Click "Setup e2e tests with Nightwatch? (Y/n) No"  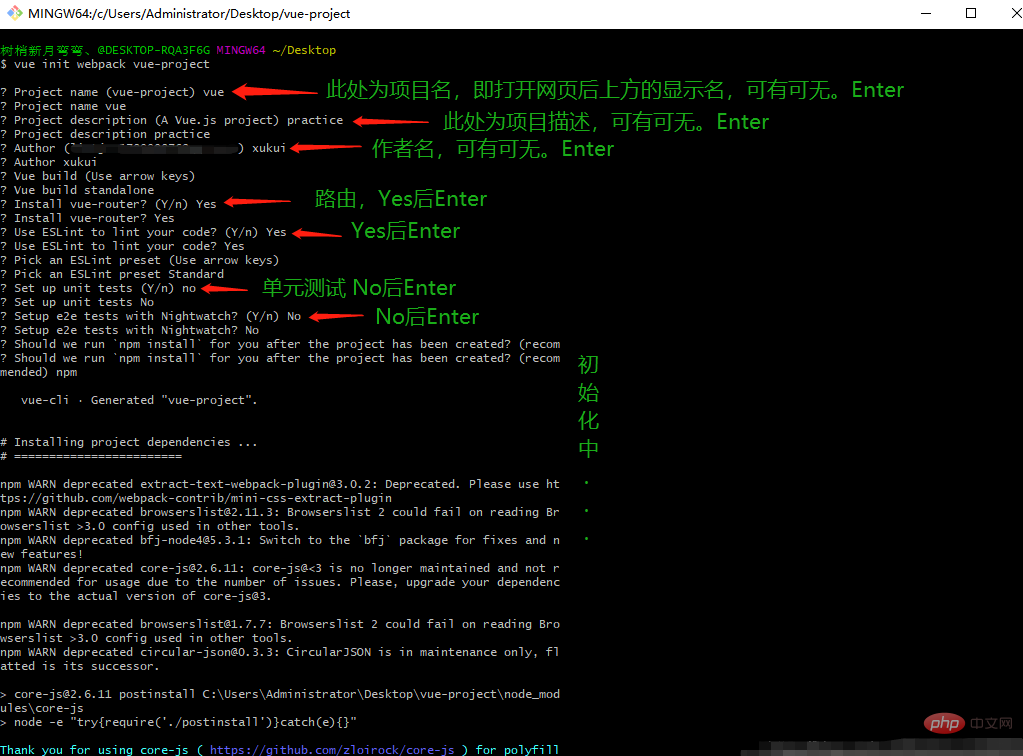(151, 316)
